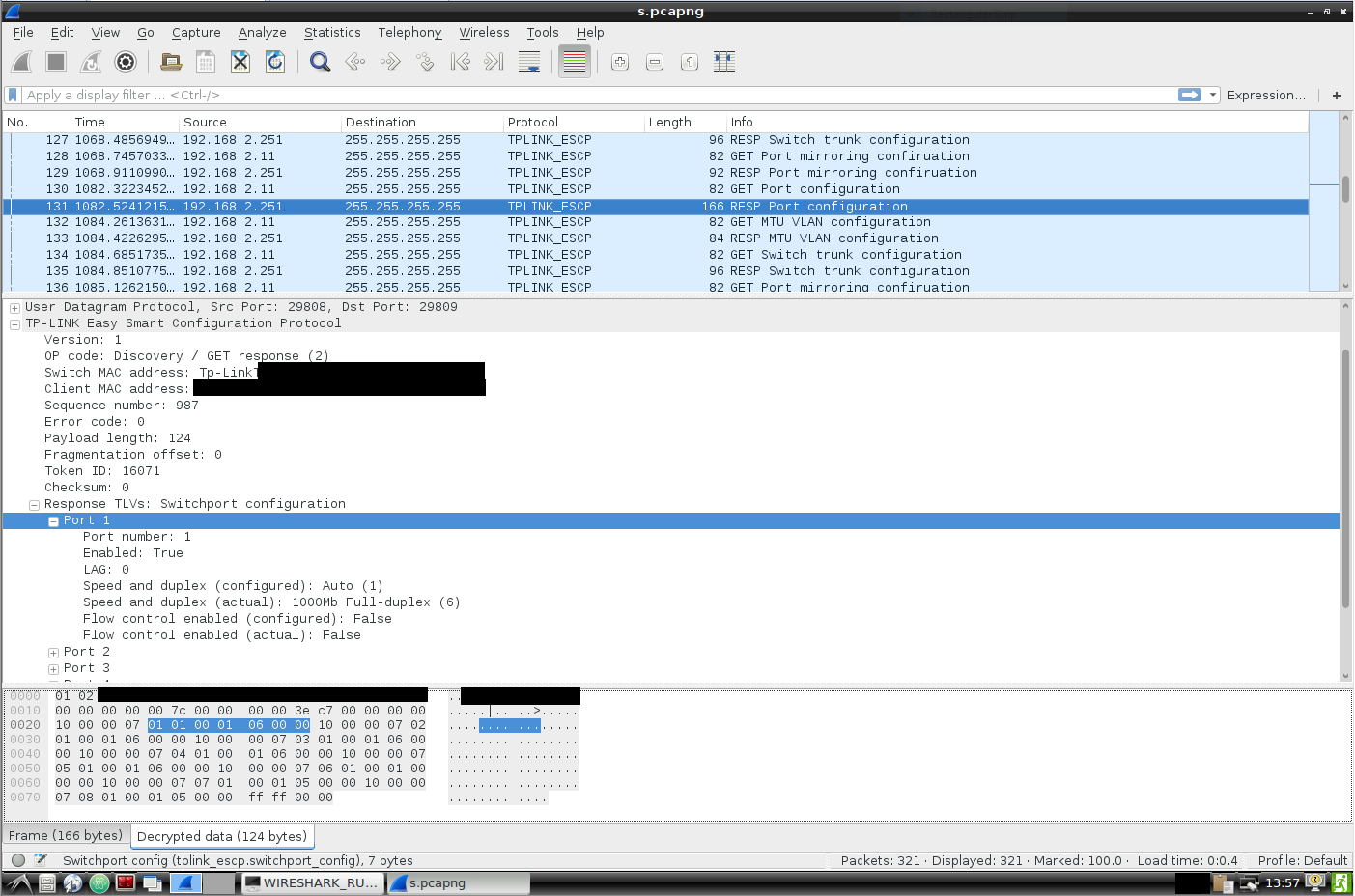
Task: Click the resize columns icon
Action: [723, 62]
